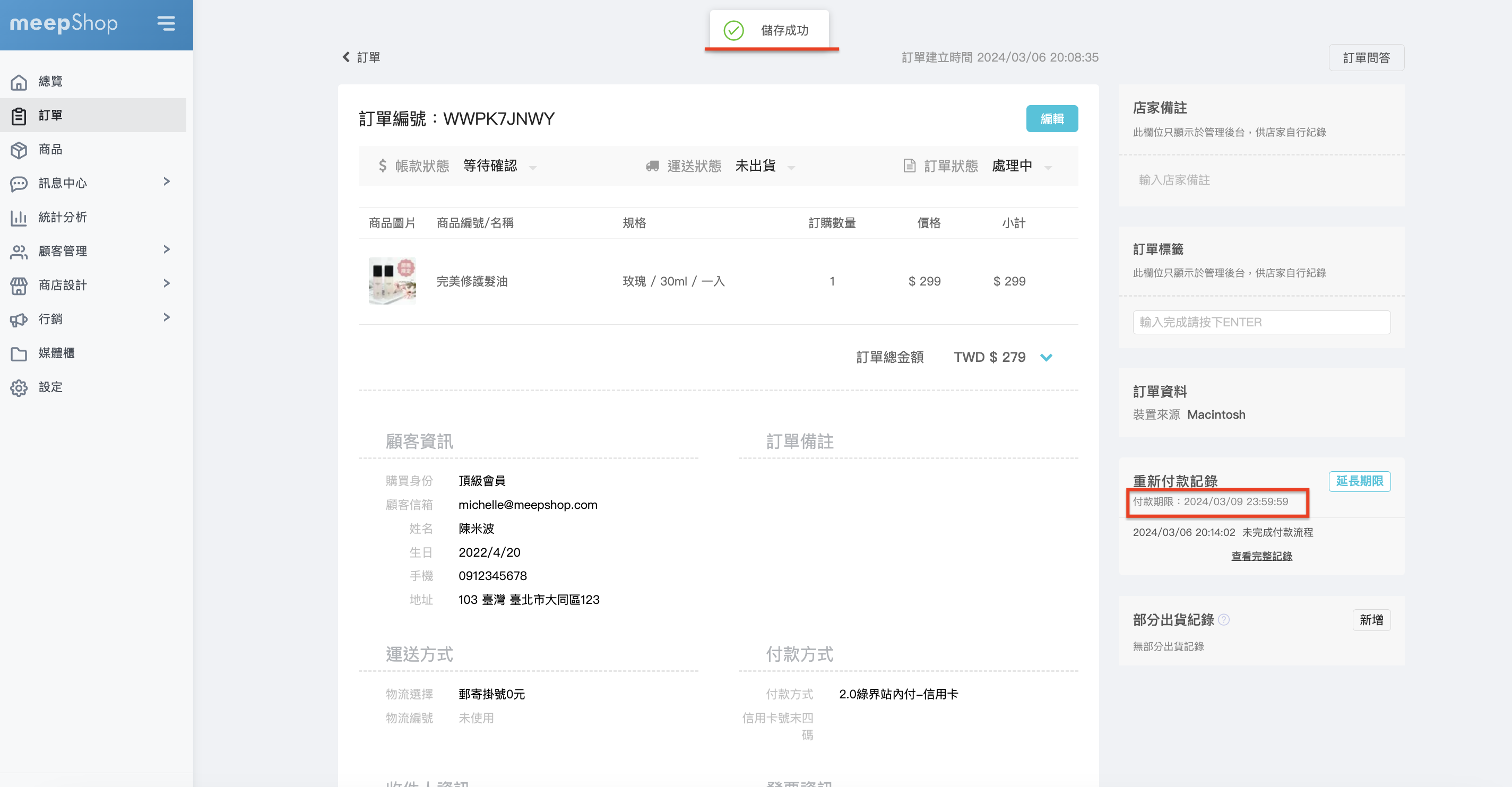Open 顧客管理 sidebar menu item
The width and height of the screenshot is (1512, 787).
pos(63,251)
